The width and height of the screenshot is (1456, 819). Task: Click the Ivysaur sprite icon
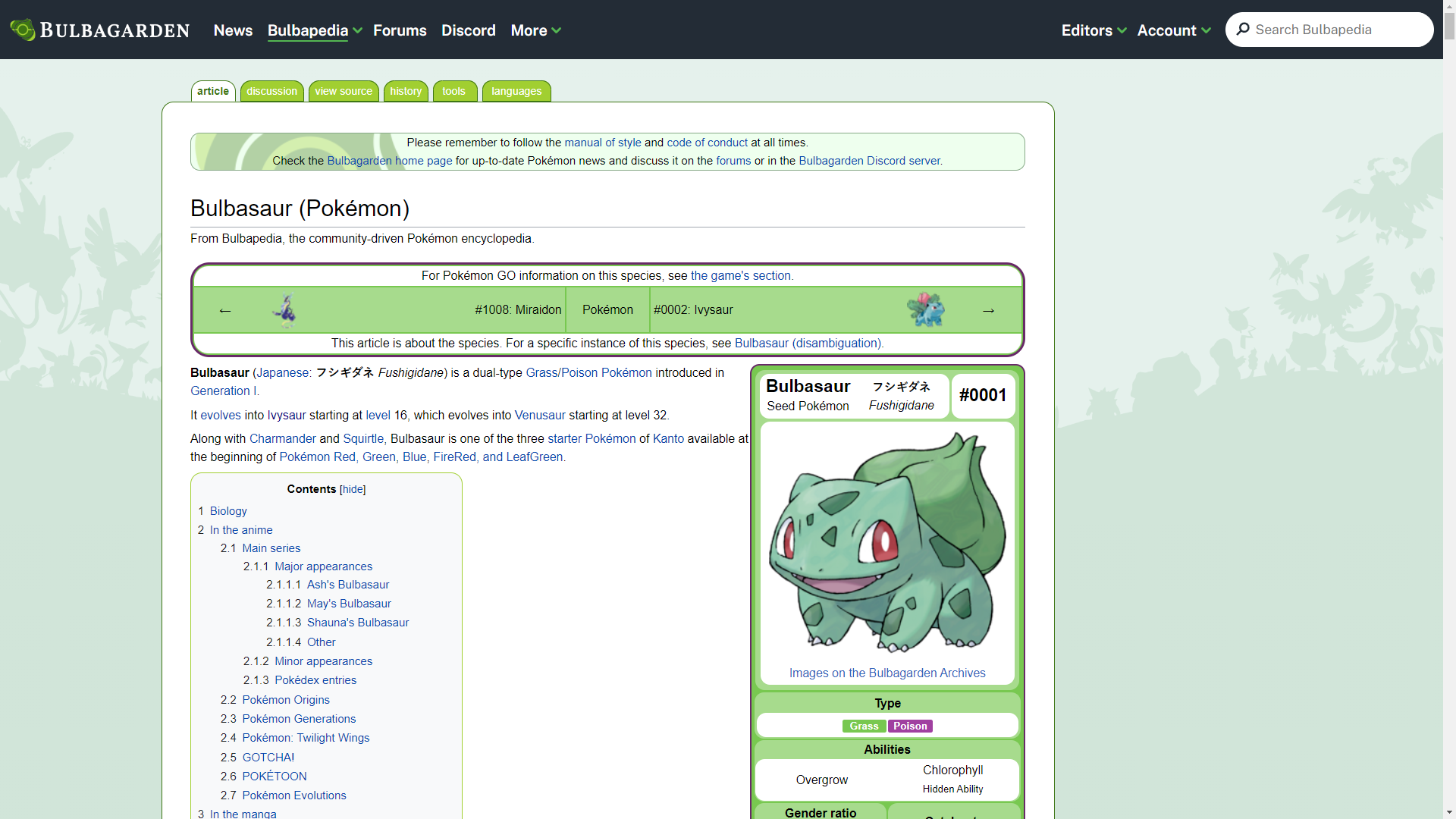pos(927,309)
